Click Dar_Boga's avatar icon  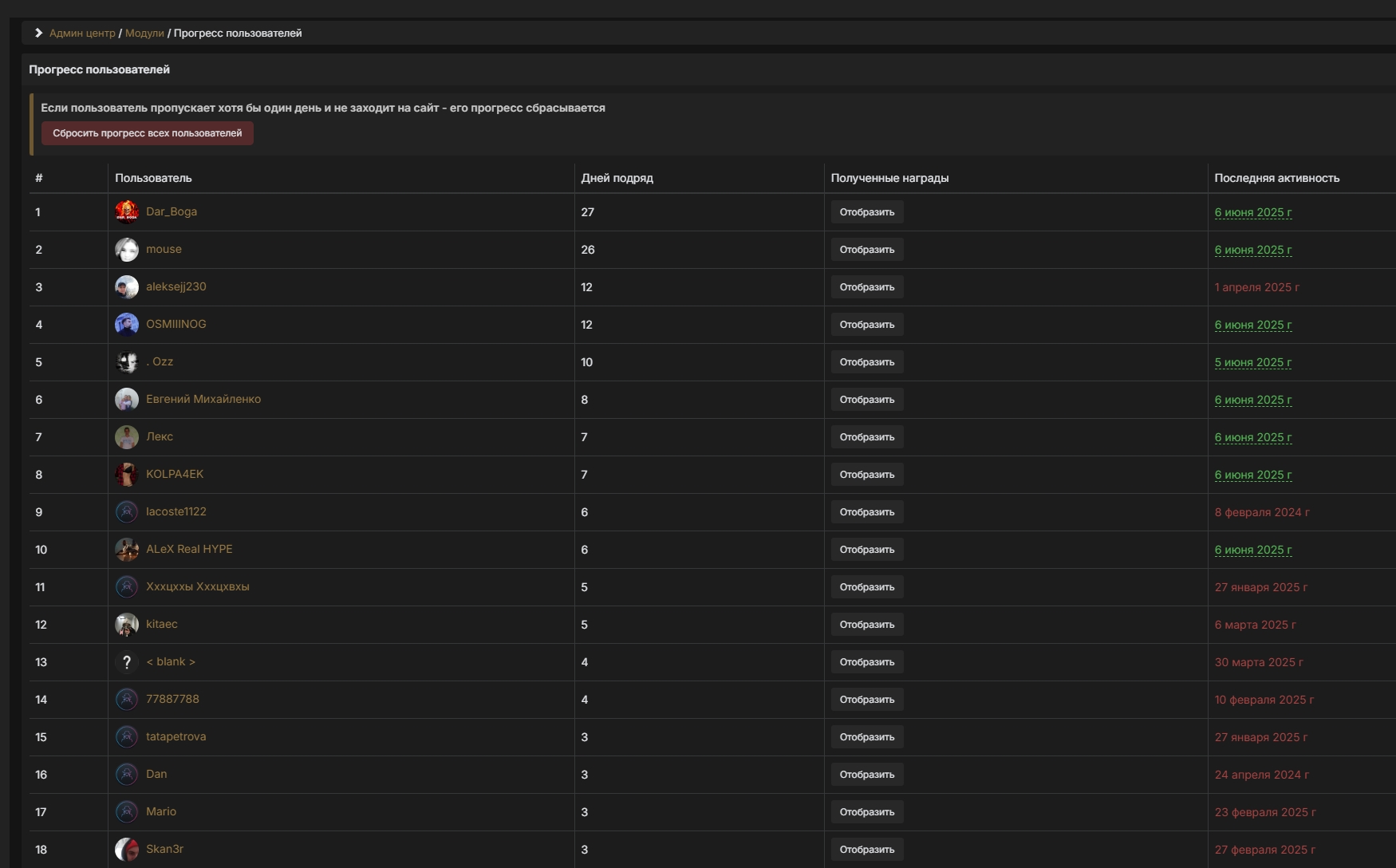[x=126, y=211]
